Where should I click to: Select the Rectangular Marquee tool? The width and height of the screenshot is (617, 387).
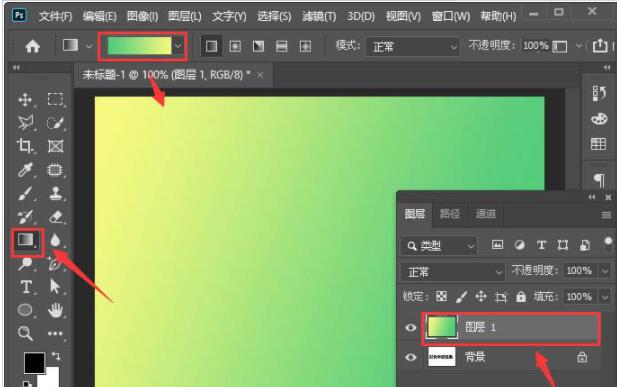(x=55, y=99)
